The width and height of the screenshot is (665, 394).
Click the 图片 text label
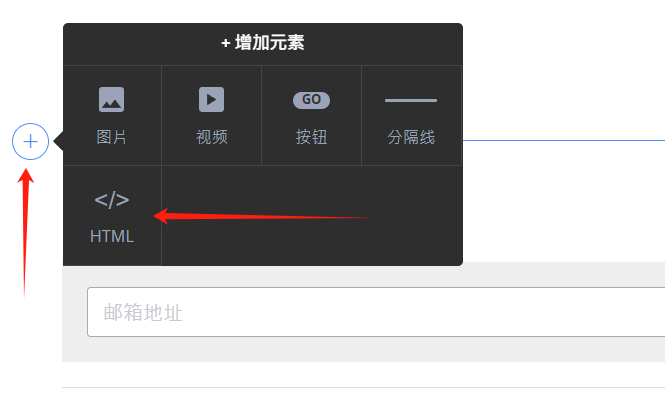point(112,137)
